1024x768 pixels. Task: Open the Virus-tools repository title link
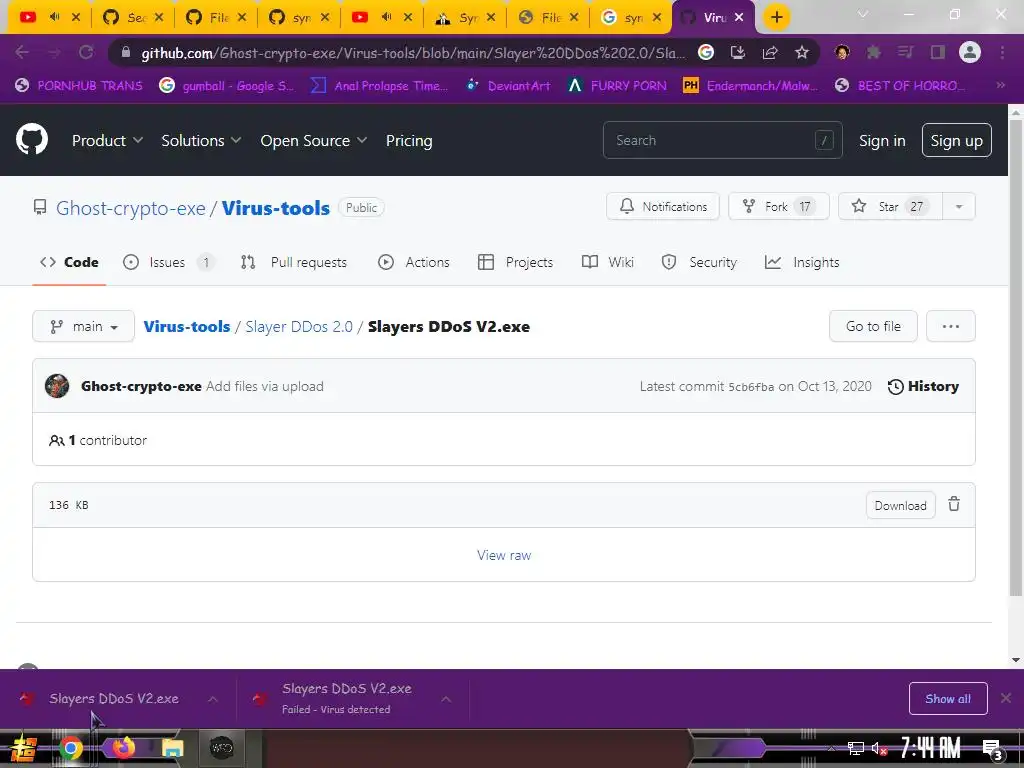coord(276,208)
